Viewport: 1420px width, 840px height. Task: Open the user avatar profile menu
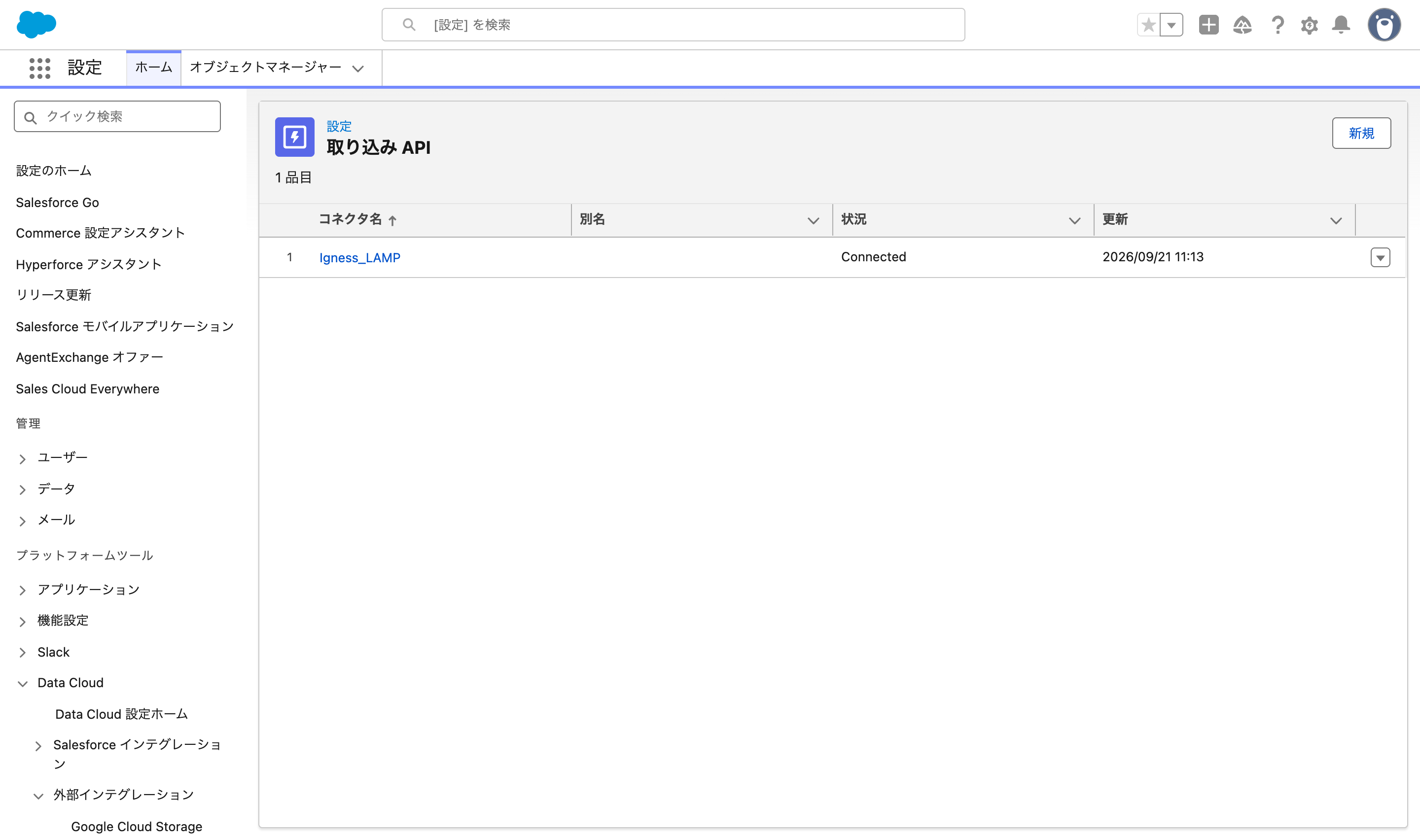coord(1384,25)
